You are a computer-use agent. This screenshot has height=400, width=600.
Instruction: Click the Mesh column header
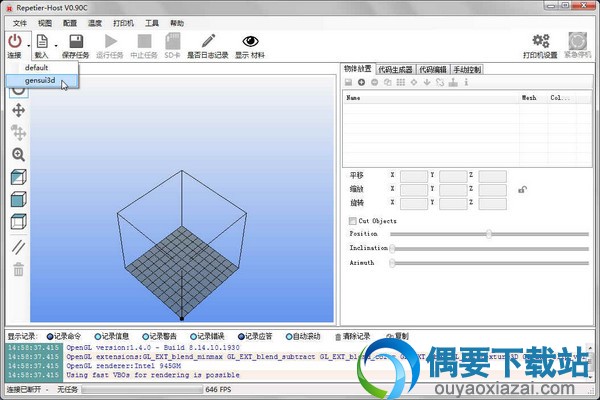click(x=534, y=98)
